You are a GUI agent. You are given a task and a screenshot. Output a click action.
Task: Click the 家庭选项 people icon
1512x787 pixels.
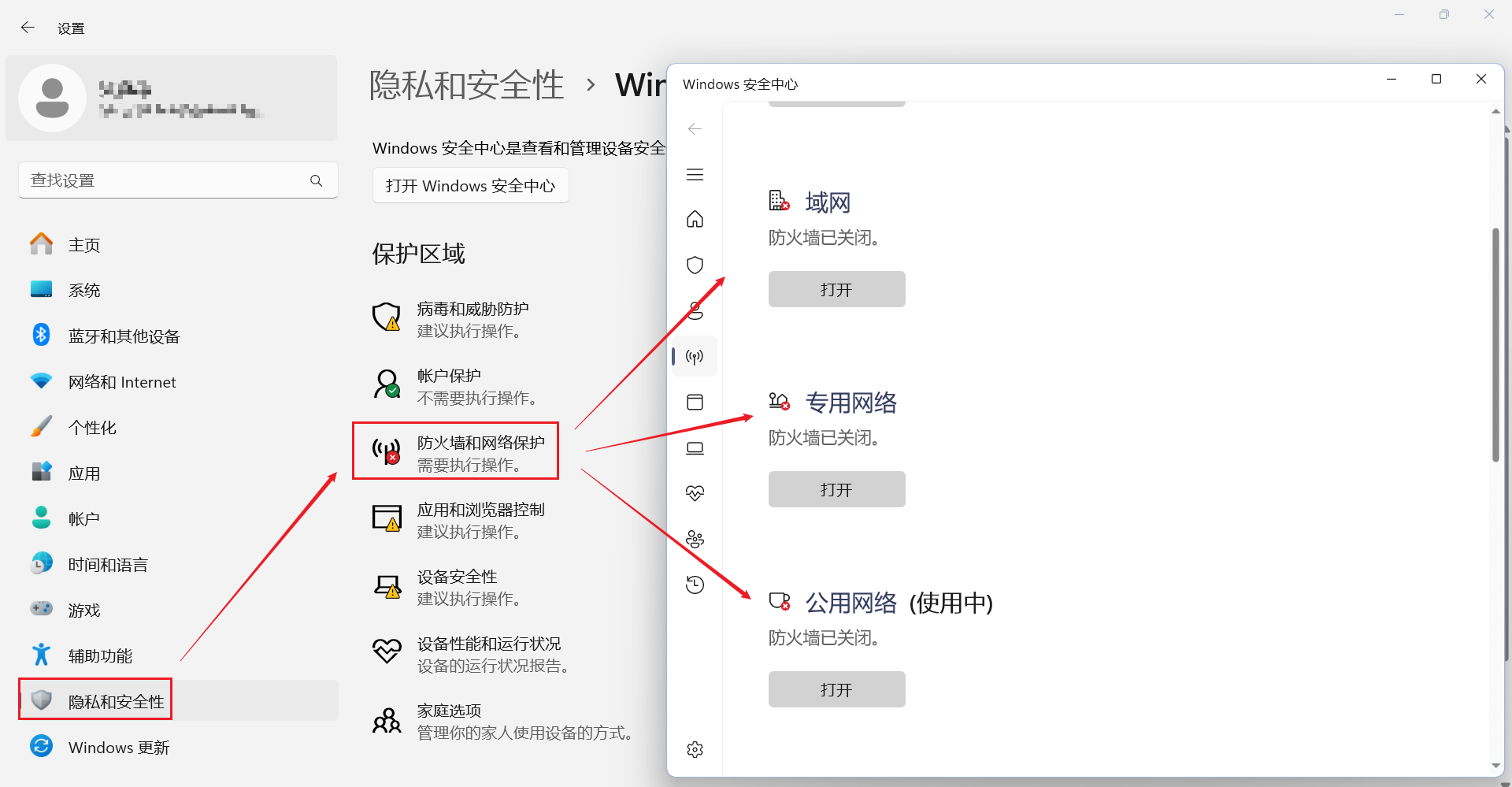click(x=387, y=720)
